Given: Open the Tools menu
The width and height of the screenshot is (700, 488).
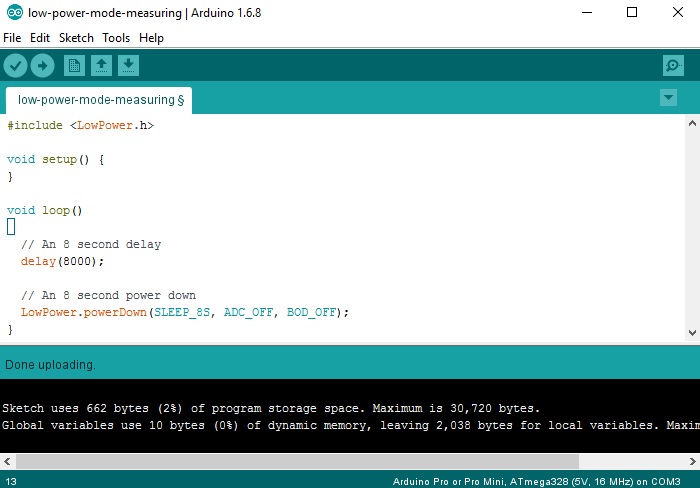Looking at the screenshot, I should coord(116,38).
